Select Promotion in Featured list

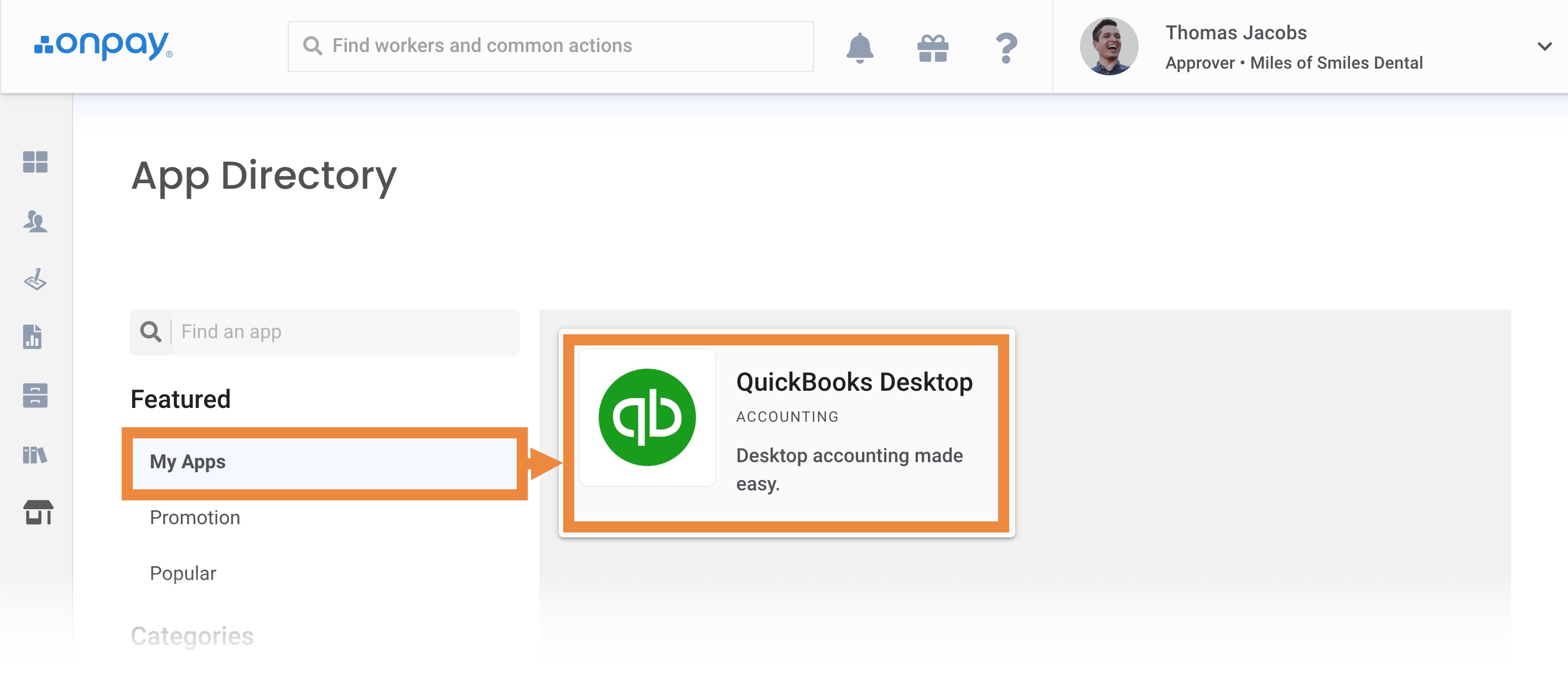tap(195, 518)
